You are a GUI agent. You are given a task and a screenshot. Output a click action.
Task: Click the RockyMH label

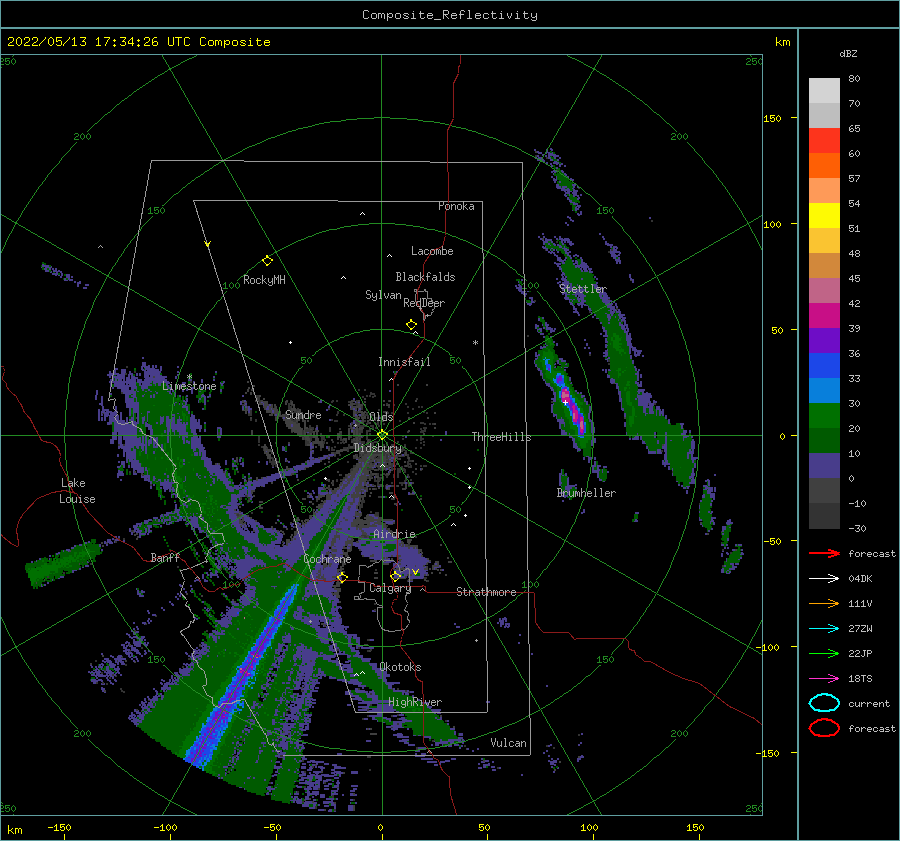(264, 280)
